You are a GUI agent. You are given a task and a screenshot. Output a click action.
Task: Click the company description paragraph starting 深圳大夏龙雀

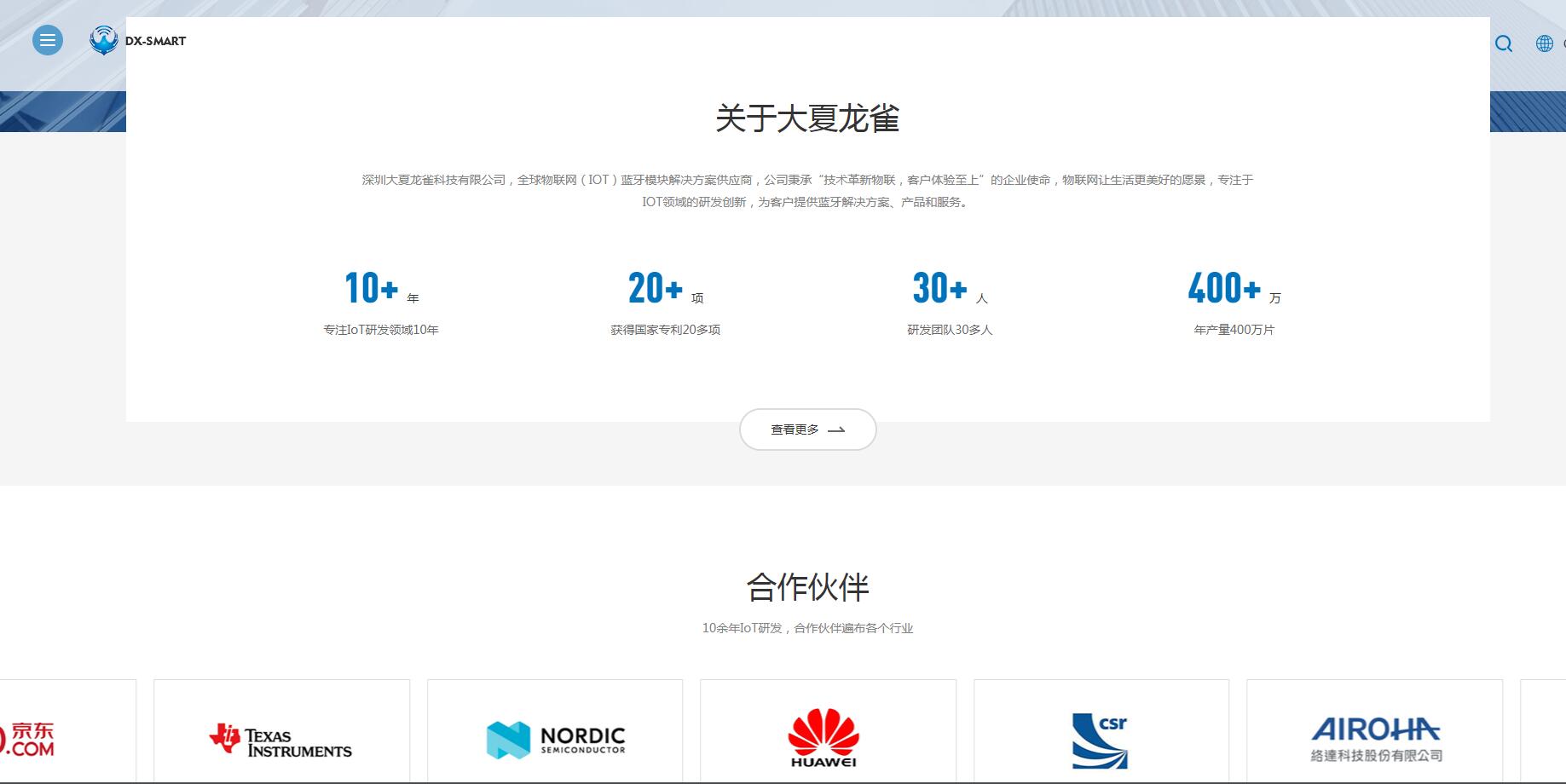[x=807, y=191]
